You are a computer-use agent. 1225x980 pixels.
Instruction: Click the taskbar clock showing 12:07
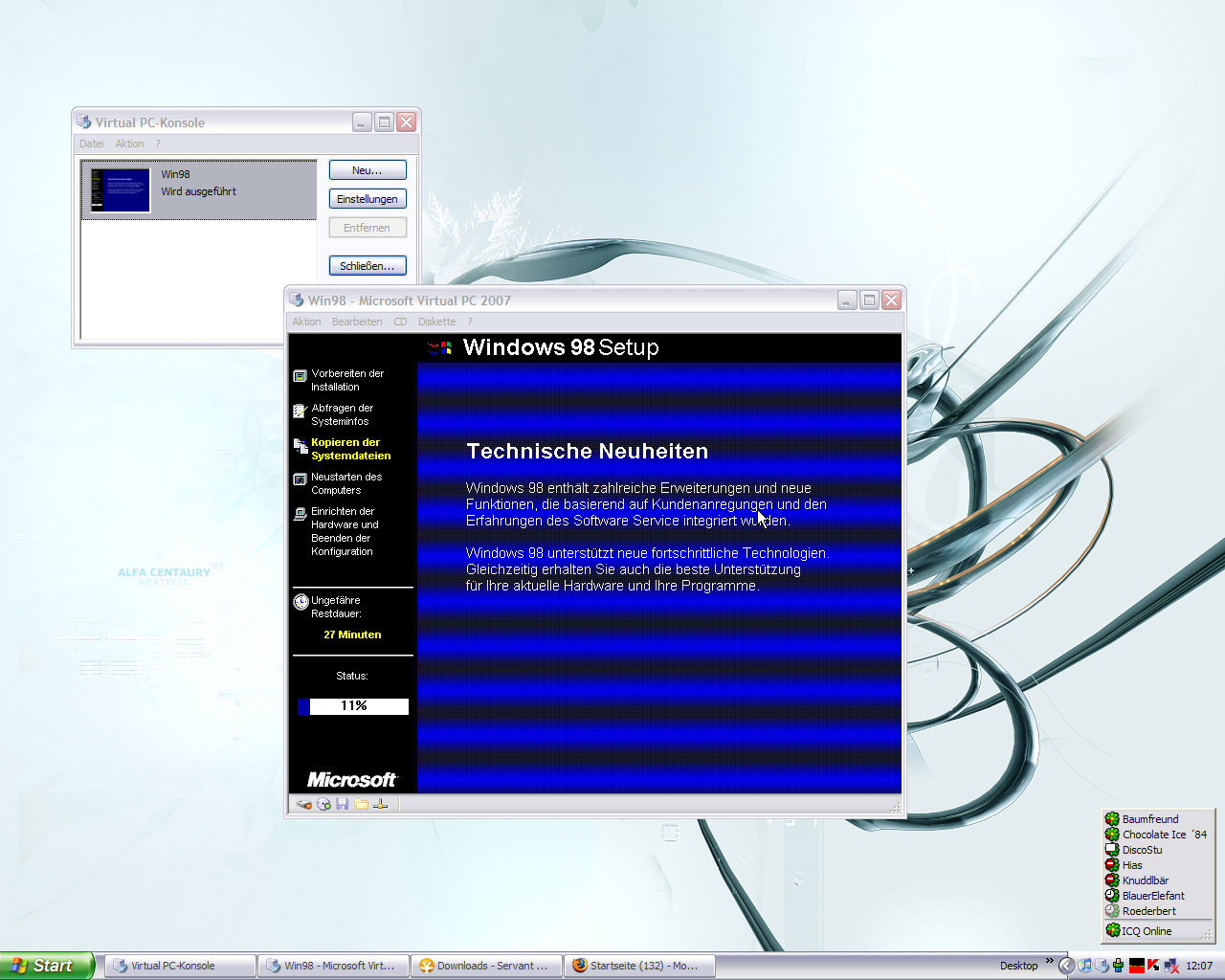tap(1199, 966)
